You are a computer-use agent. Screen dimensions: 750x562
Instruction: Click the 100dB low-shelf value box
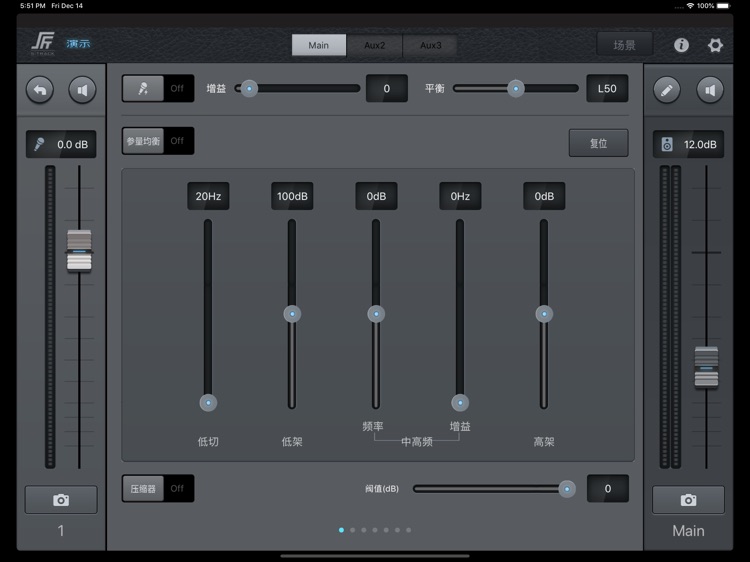tap(292, 196)
